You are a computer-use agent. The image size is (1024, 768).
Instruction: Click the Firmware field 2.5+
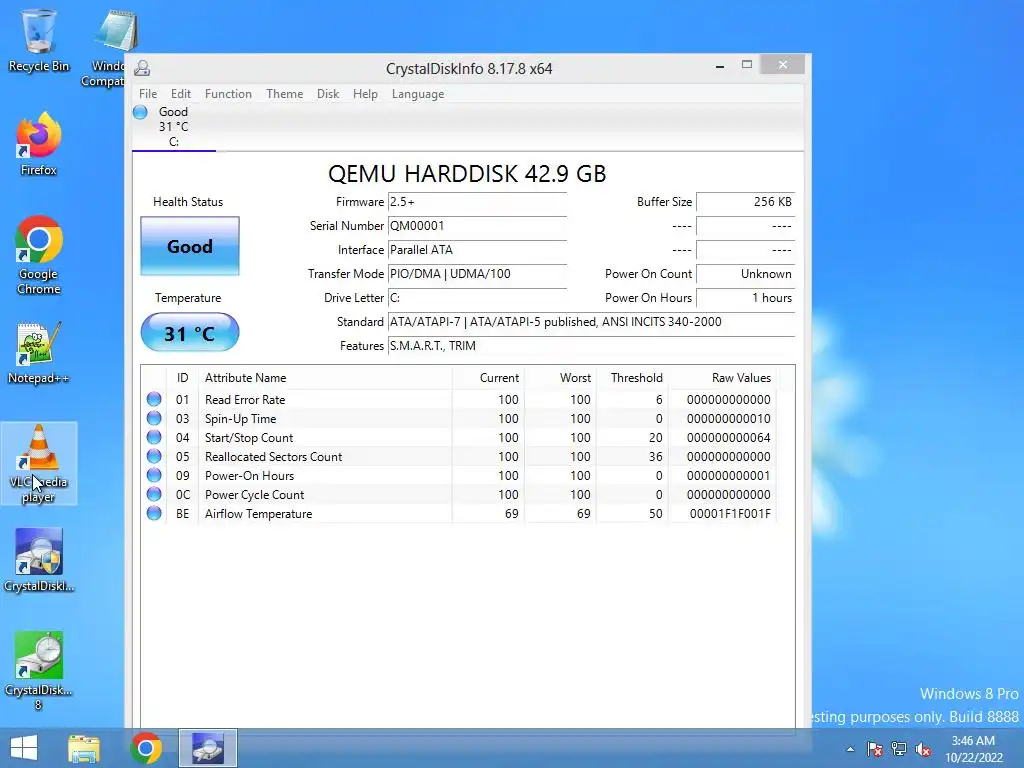point(477,202)
